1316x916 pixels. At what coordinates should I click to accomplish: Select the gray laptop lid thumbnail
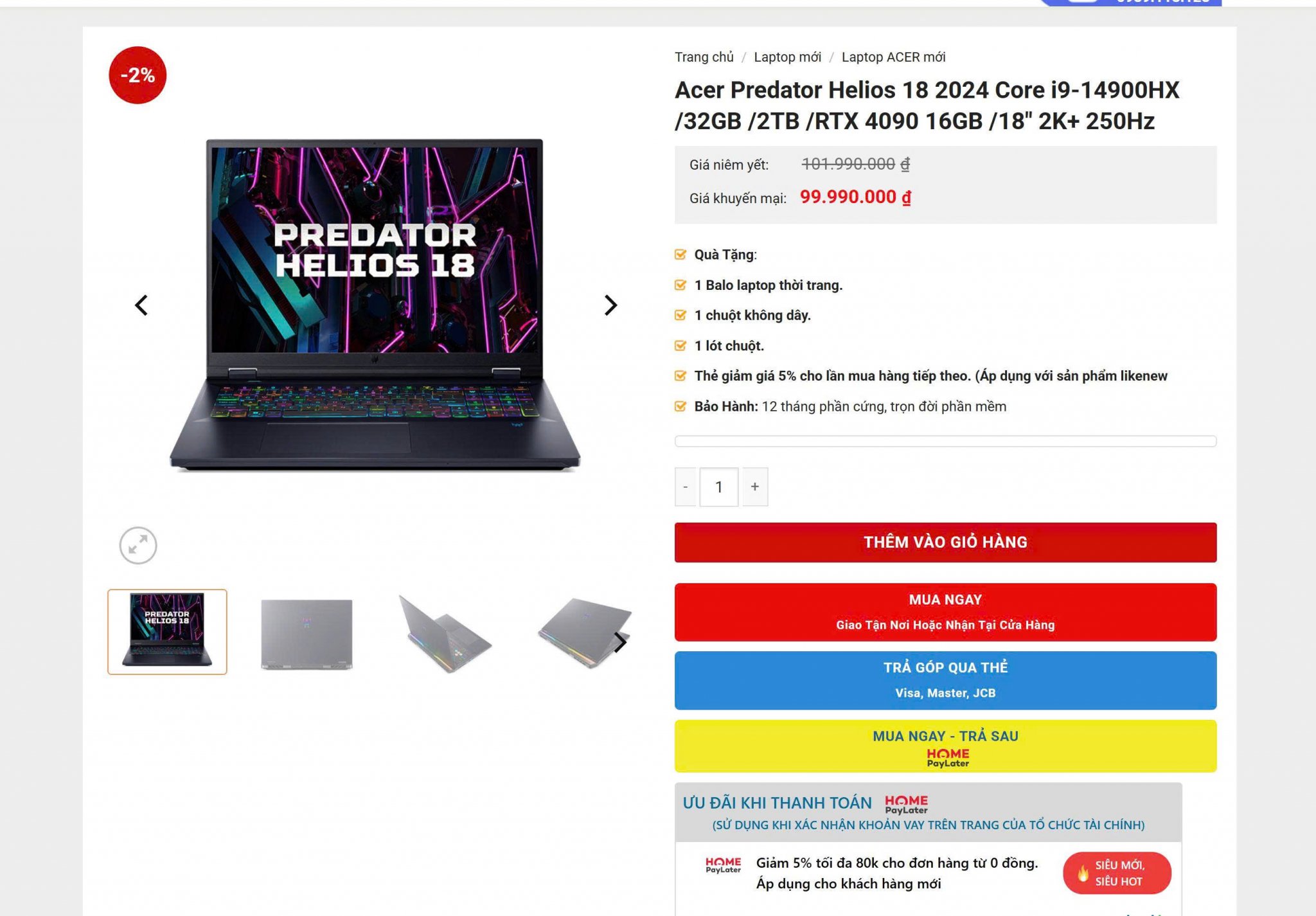pos(307,633)
